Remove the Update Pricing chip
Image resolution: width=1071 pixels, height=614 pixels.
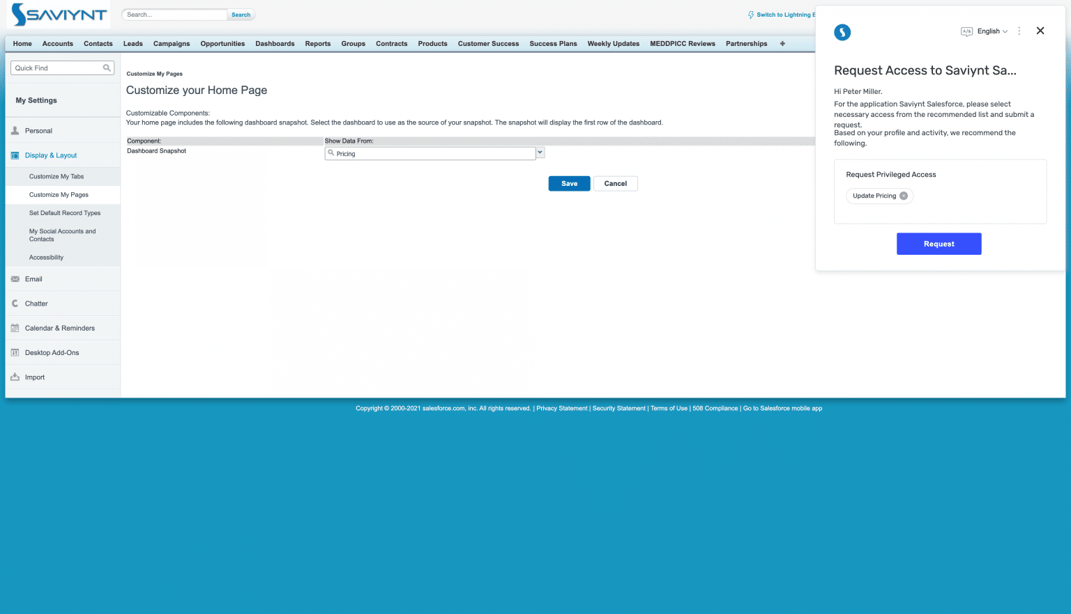tap(903, 196)
